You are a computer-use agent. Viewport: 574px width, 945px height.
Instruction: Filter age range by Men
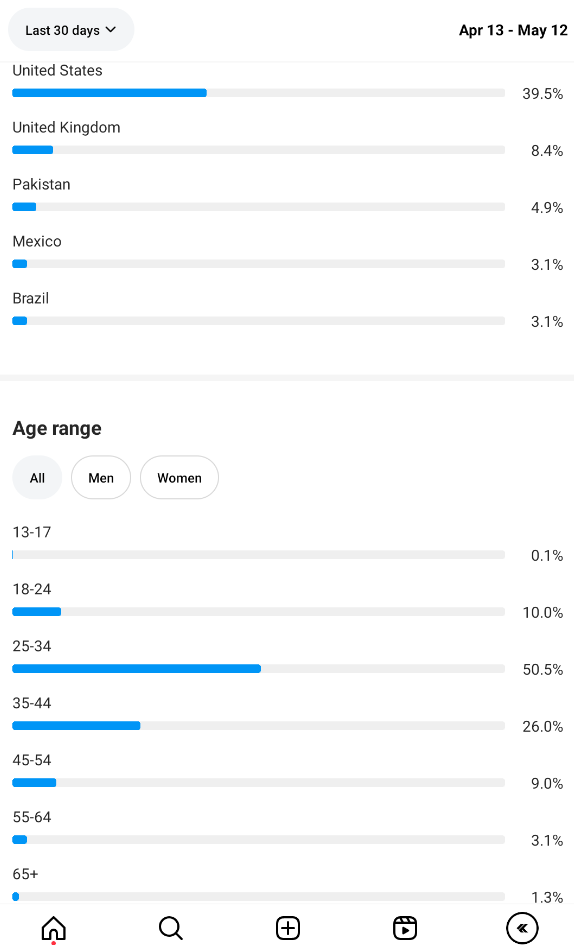pos(101,478)
